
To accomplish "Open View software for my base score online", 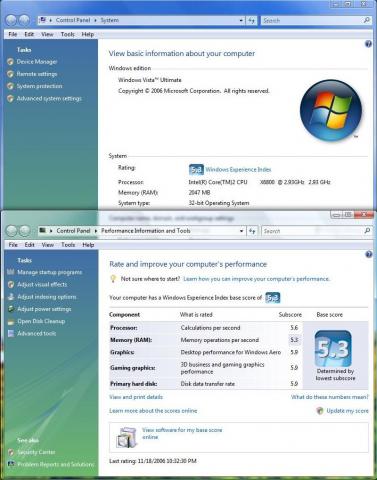I will coord(182,433).
